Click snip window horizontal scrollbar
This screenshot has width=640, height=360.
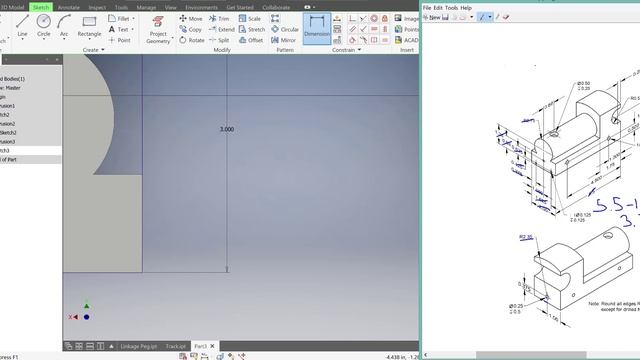531,355
